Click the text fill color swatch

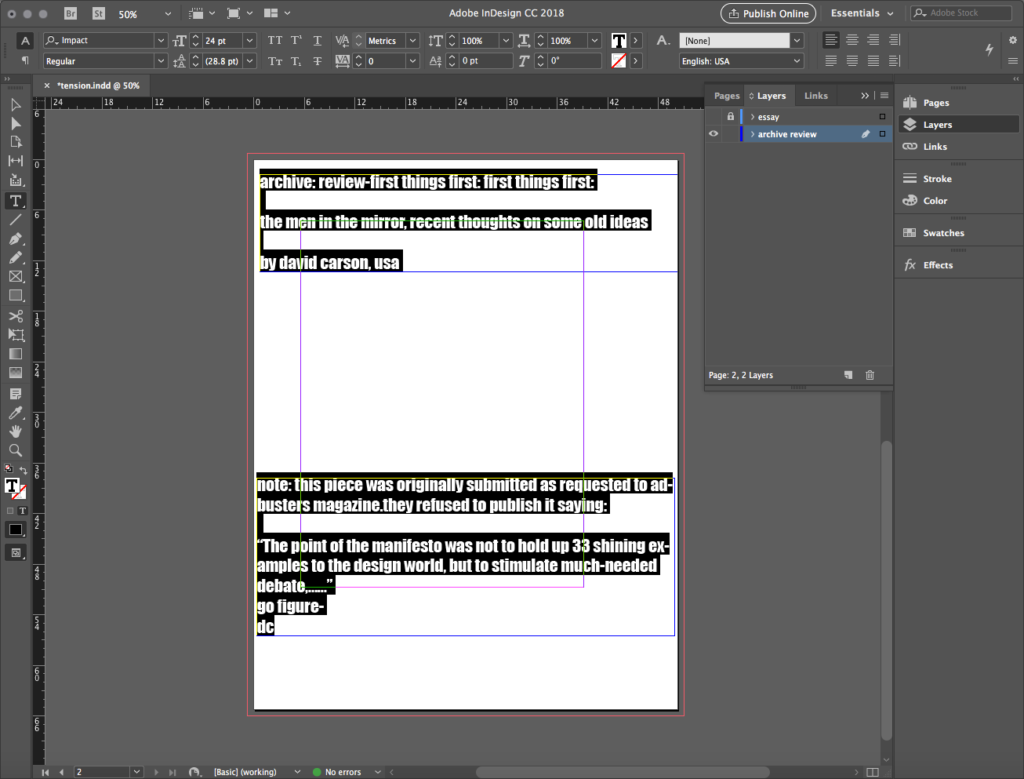coord(619,41)
